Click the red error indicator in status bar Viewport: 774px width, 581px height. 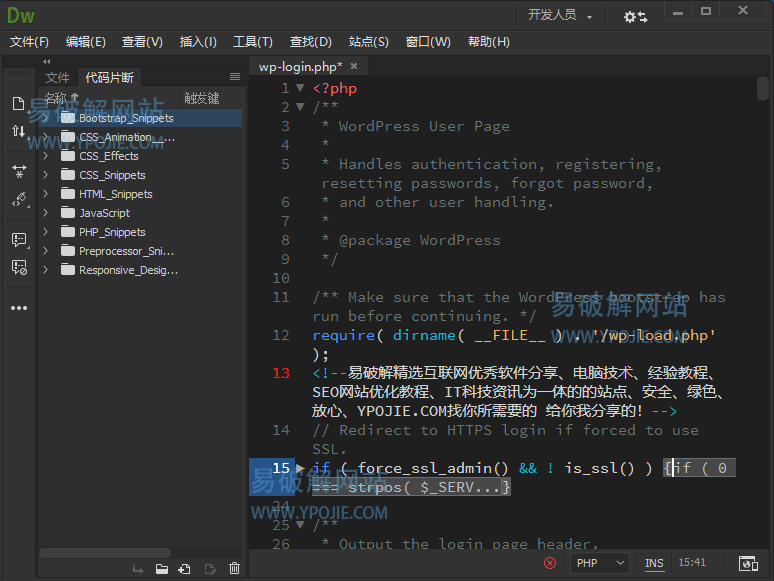tap(550, 563)
